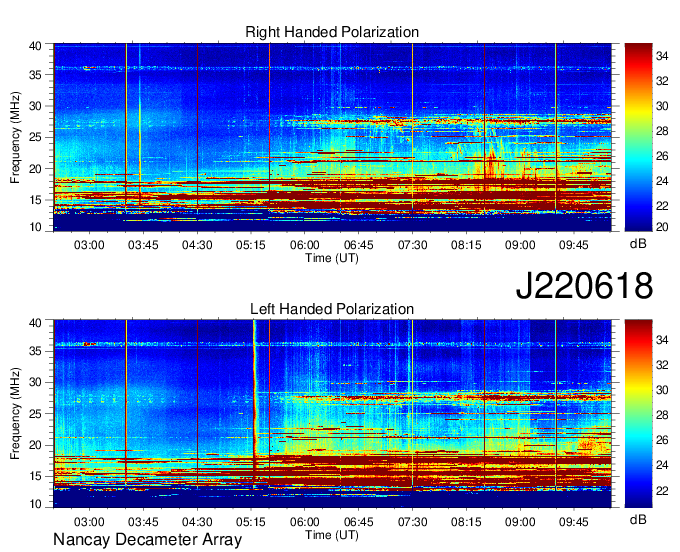Click the "Left Handed Polarization" title
This screenshot has height=552, width=680.
332,309
